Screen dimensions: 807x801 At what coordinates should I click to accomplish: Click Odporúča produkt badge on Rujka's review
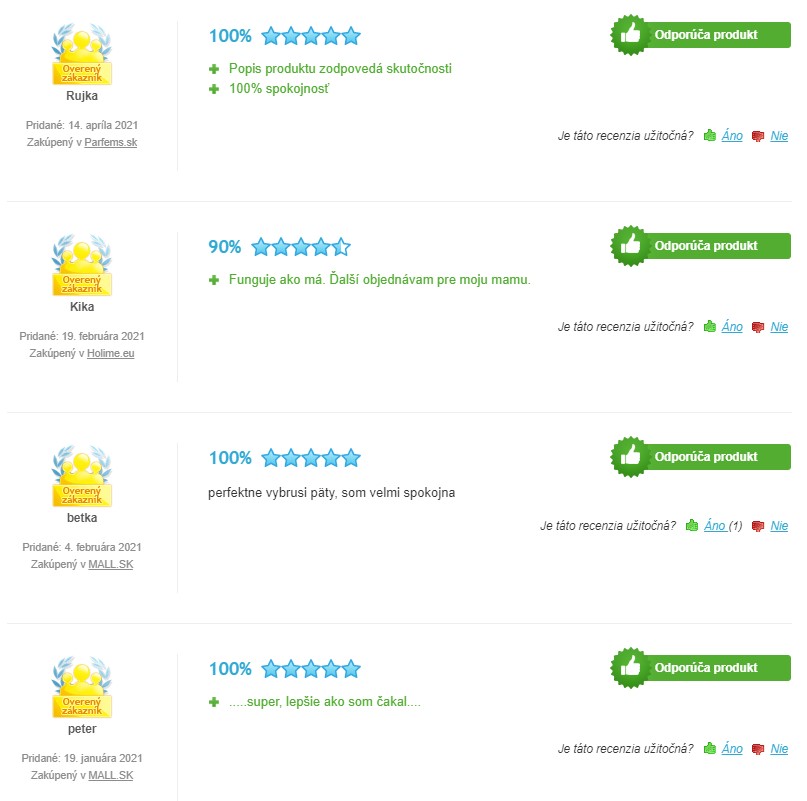700,34
